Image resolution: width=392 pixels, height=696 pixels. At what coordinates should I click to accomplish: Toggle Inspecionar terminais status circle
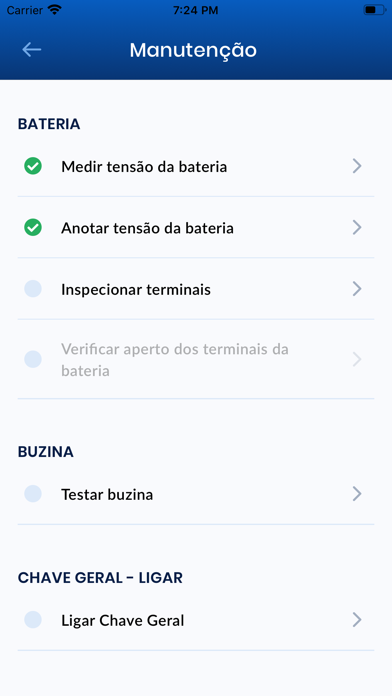click(x=33, y=289)
